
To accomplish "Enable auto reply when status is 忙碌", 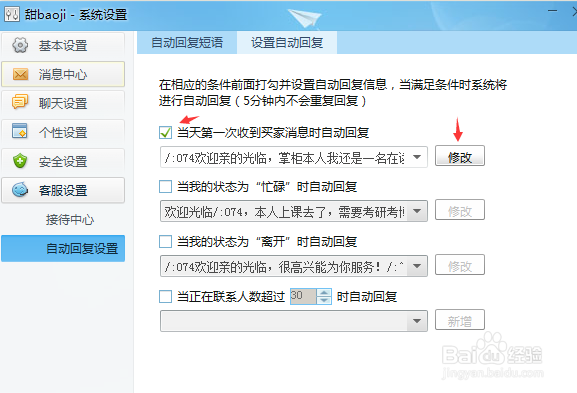I will coord(165,187).
